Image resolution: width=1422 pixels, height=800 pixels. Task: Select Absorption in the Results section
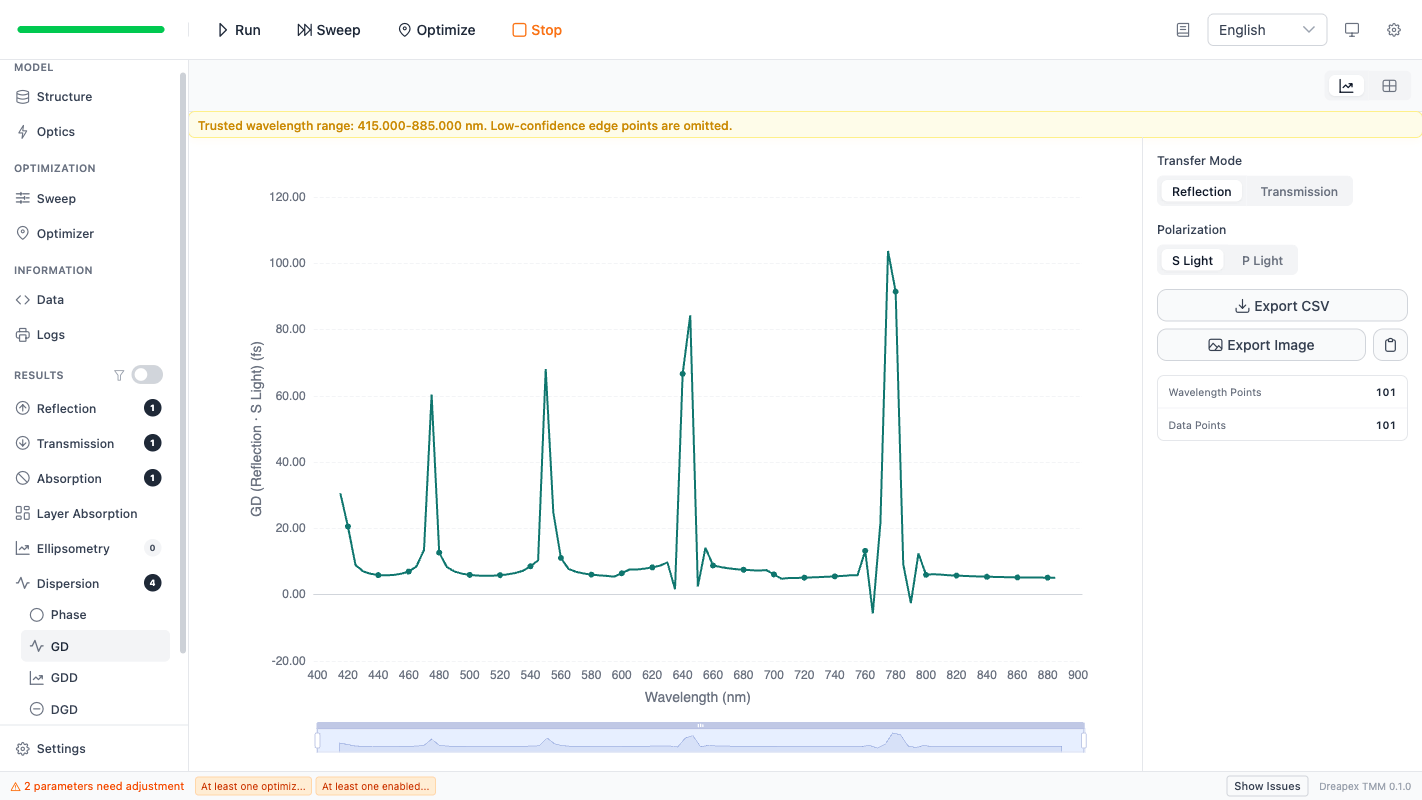pos(66,478)
